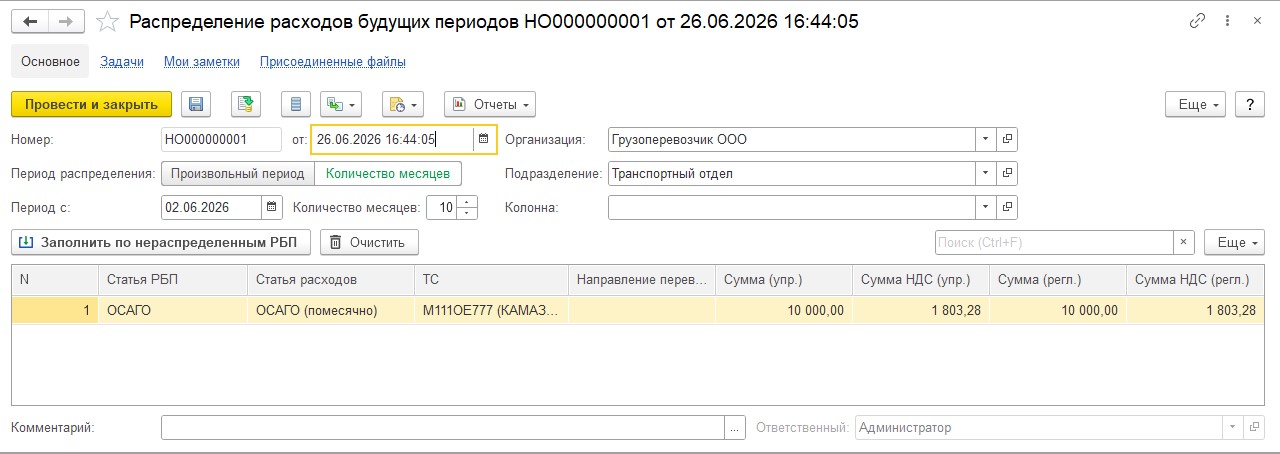Select the ОСАГО cell in Статья РБП

coord(172,310)
